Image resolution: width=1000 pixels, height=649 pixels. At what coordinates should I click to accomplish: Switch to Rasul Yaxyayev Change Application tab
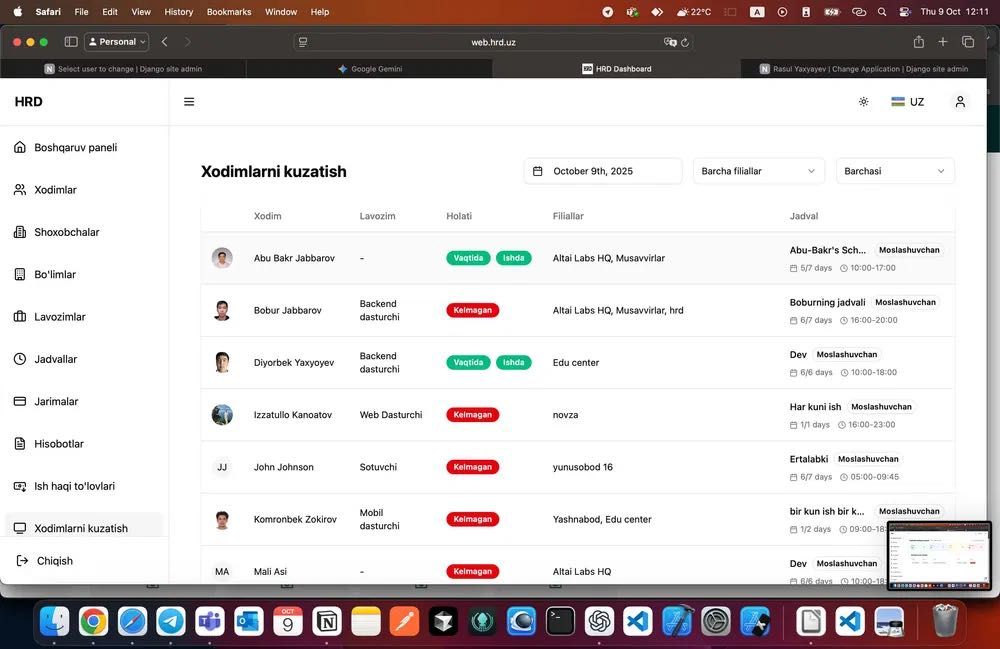click(x=864, y=69)
